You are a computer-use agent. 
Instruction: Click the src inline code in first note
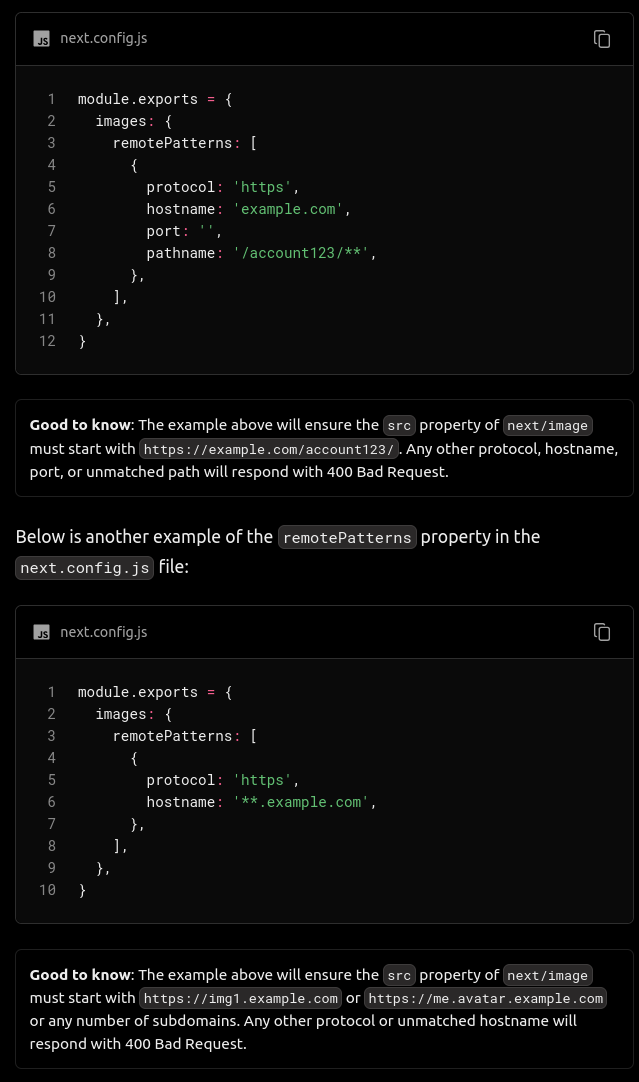click(399, 426)
